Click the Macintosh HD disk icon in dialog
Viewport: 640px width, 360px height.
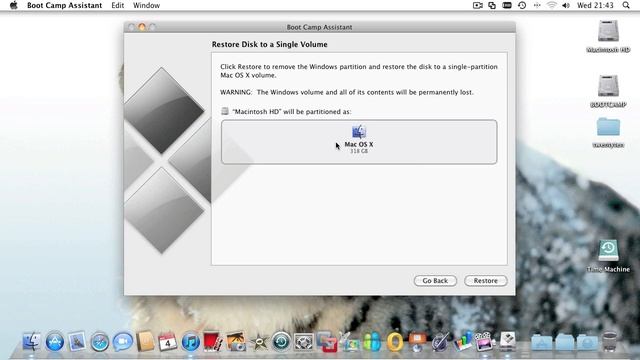[x=224, y=111]
